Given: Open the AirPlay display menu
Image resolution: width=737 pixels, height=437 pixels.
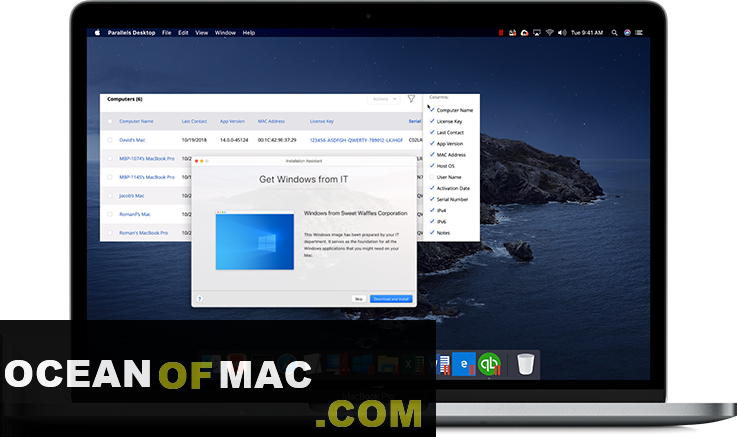Looking at the screenshot, I should pyautogui.click(x=537, y=32).
